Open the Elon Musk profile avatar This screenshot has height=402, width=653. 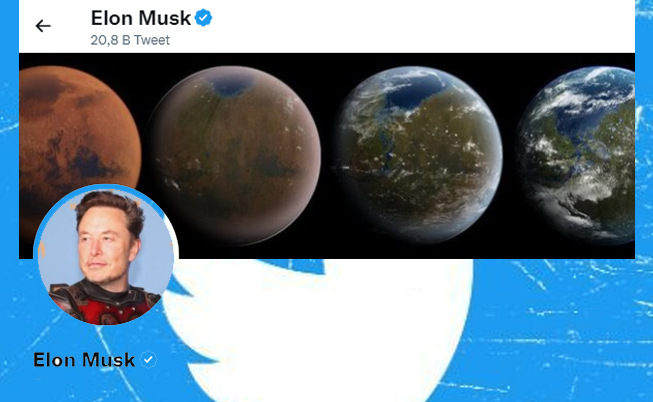(x=106, y=255)
